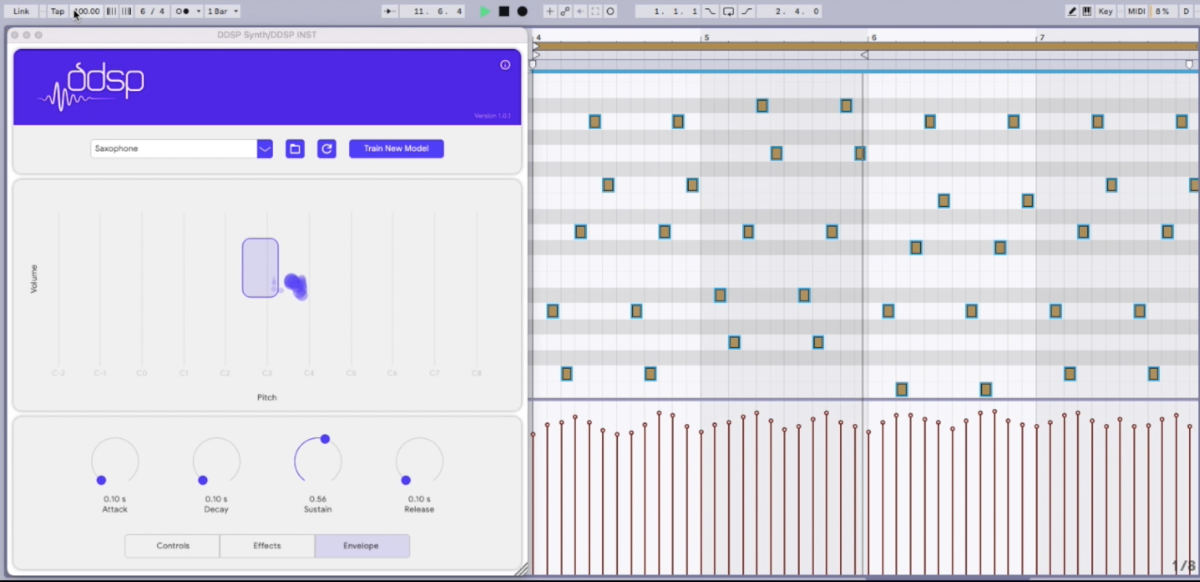1200x582 pixels.
Task: Click clip start marker triangle
Action: point(536,55)
